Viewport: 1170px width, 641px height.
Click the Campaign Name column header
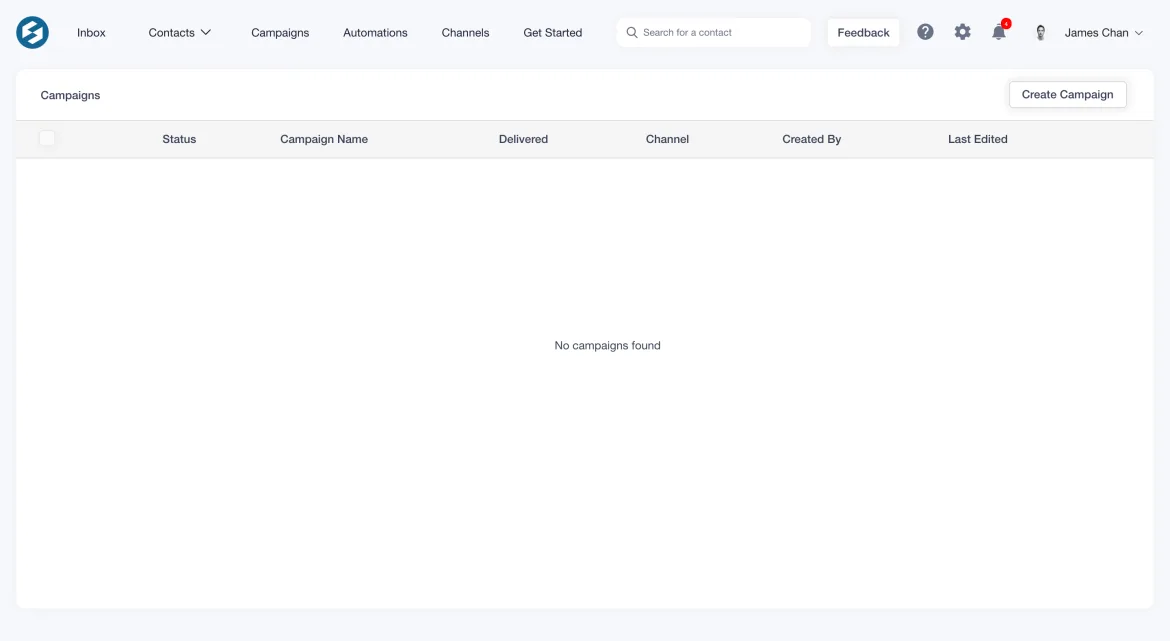coord(324,139)
